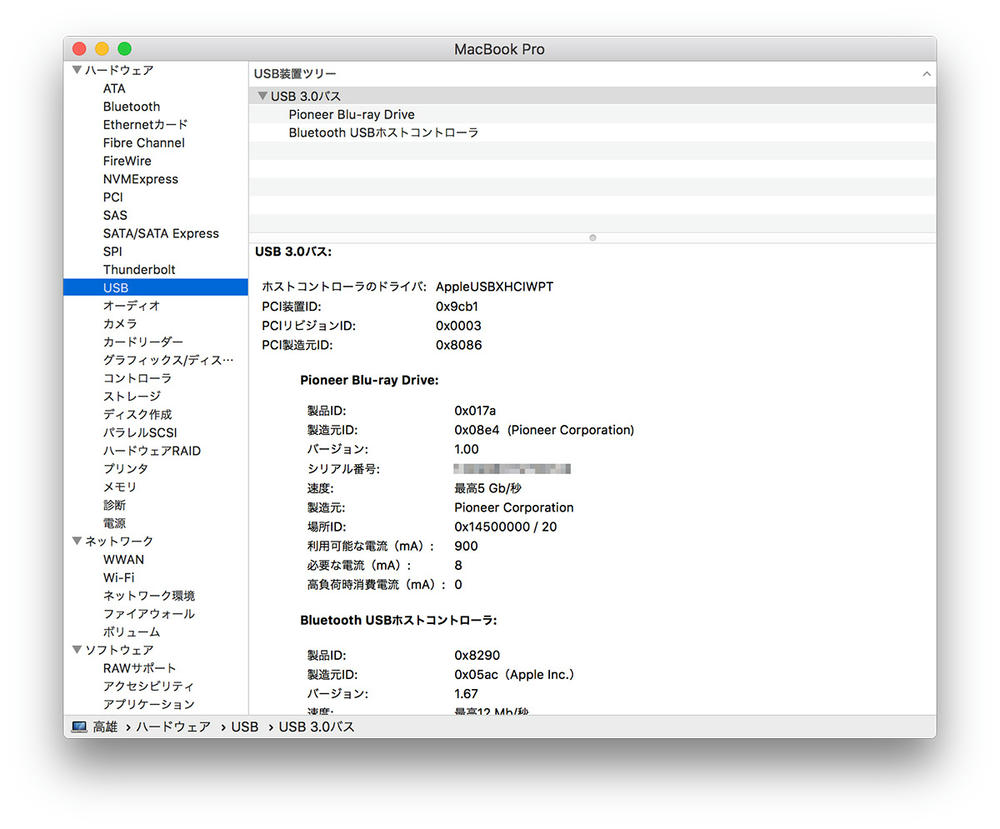Click the Bluetooth 製品ID value 0x8290
Viewport: 1000px width, 829px height.
[x=477, y=655]
